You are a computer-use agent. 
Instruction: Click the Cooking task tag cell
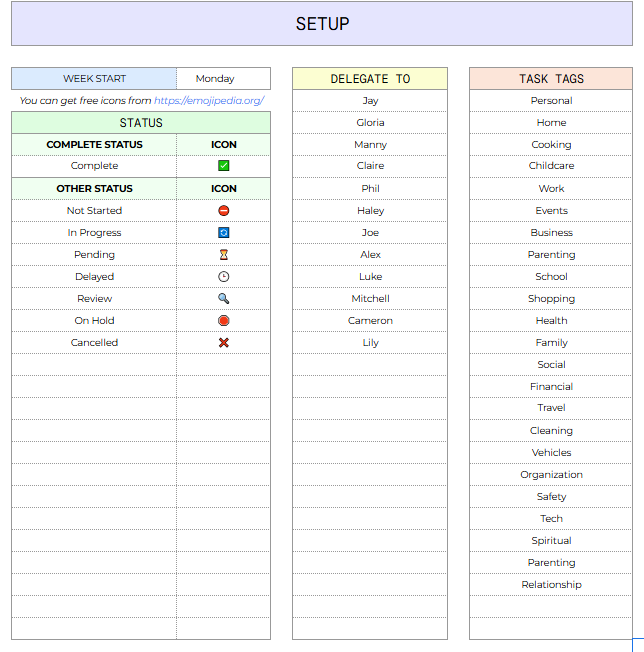[x=551, y=145]
